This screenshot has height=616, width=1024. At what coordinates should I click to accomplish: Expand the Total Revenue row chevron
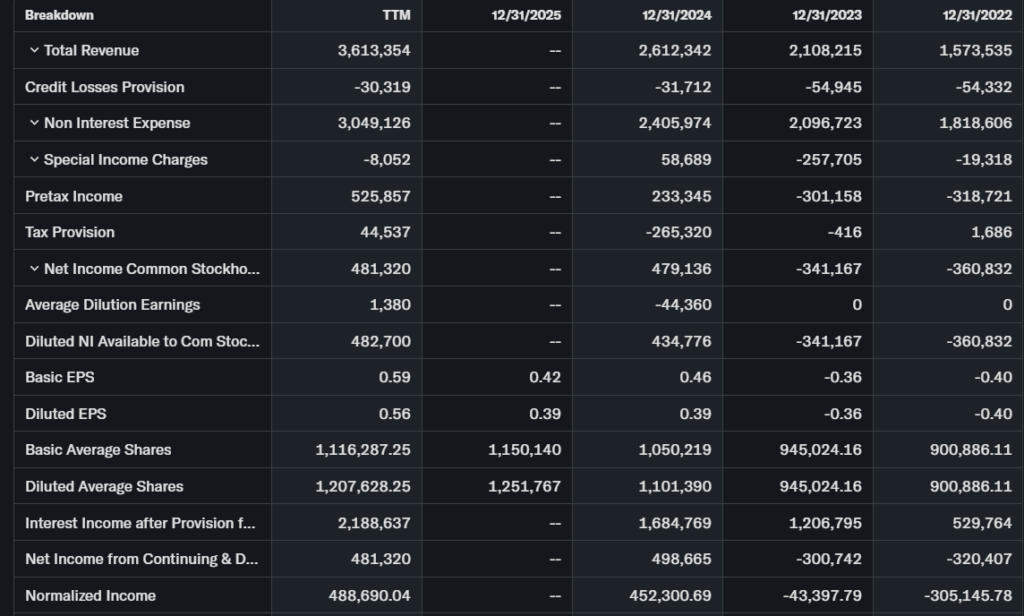(34, 51)
